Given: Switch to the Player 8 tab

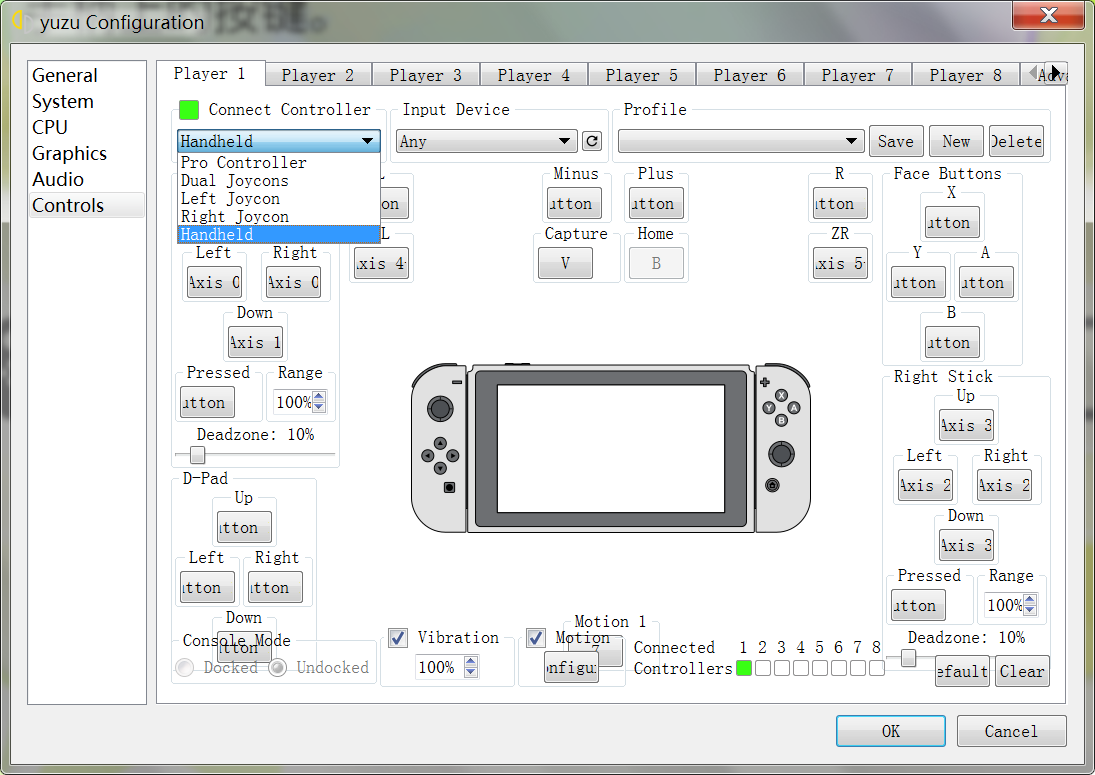Looking at the screenshot, I should (966, 75).
